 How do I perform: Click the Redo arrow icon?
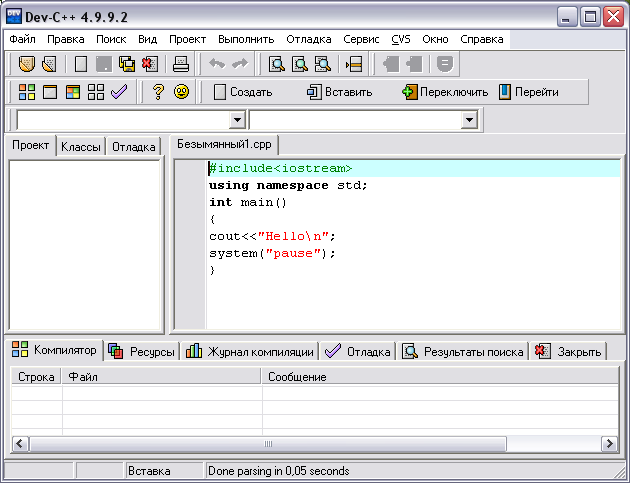pyautogui.click(x=240, y=64)
